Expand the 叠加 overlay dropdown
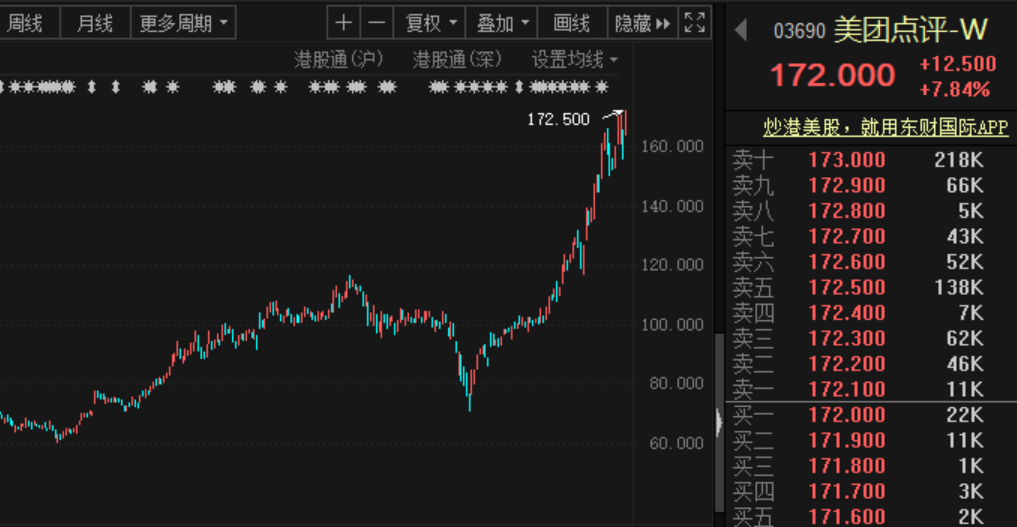This screenshot has height=527, width=1017. [502, 23]
